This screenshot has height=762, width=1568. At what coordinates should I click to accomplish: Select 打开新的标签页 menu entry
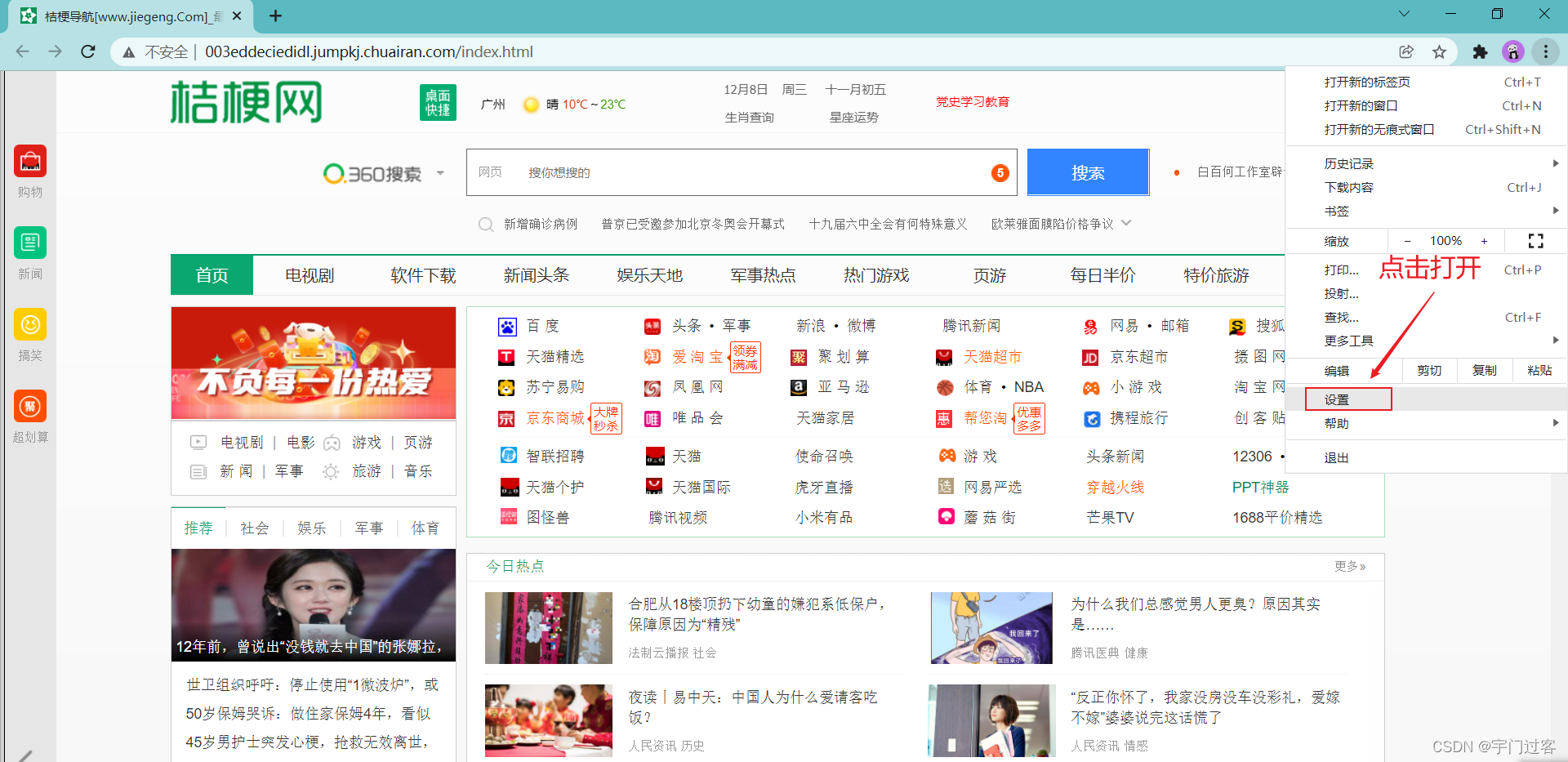pos(1426,82)
